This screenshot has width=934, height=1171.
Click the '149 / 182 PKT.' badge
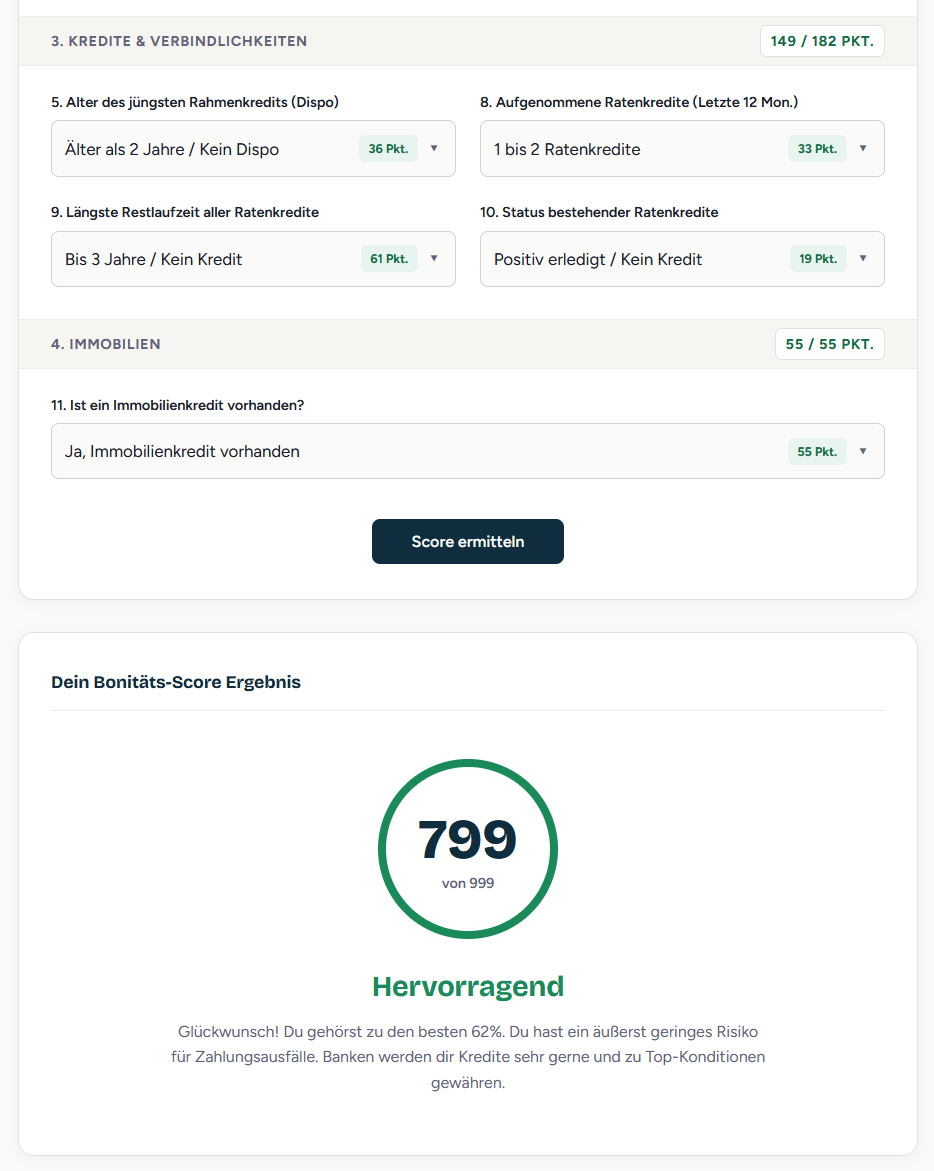click(x=822, y=41)
